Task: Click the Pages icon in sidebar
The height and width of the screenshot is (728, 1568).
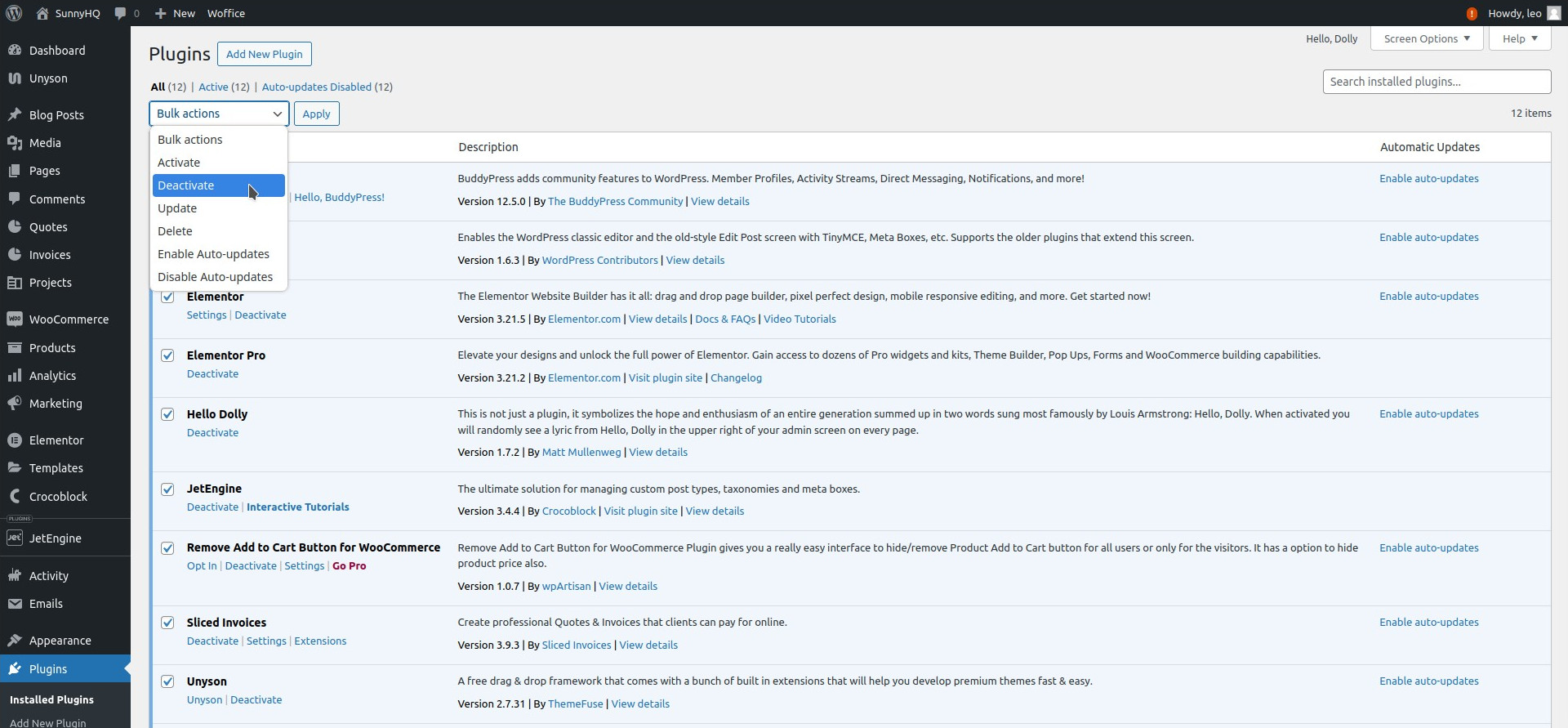Action: pyautogui.click(x=15, y=171)
